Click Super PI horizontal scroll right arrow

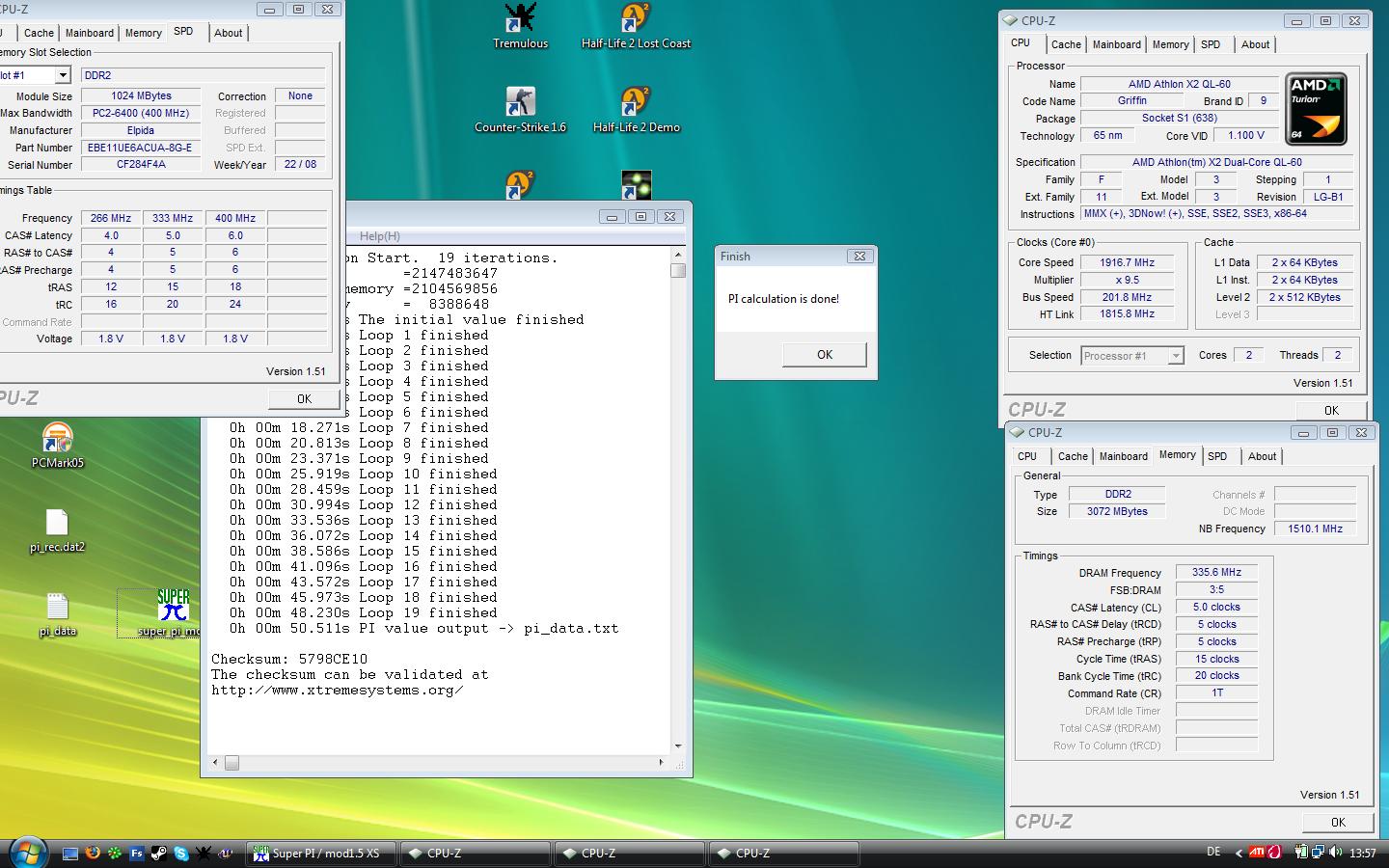click(x=661, y=763)
